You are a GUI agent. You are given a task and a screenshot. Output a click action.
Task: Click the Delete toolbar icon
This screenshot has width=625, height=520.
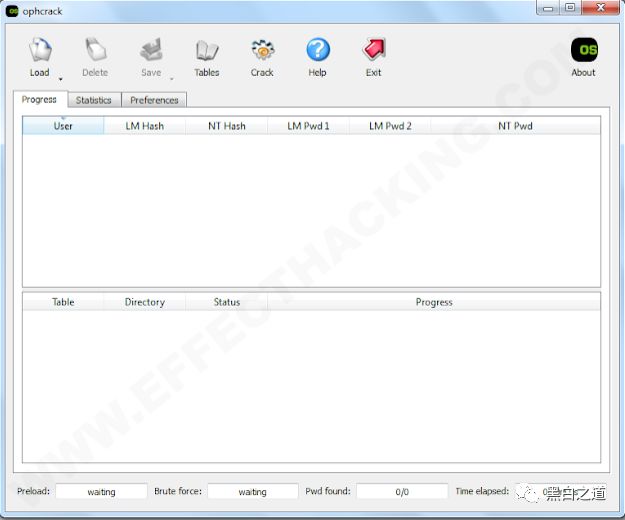tap(95, 50)
